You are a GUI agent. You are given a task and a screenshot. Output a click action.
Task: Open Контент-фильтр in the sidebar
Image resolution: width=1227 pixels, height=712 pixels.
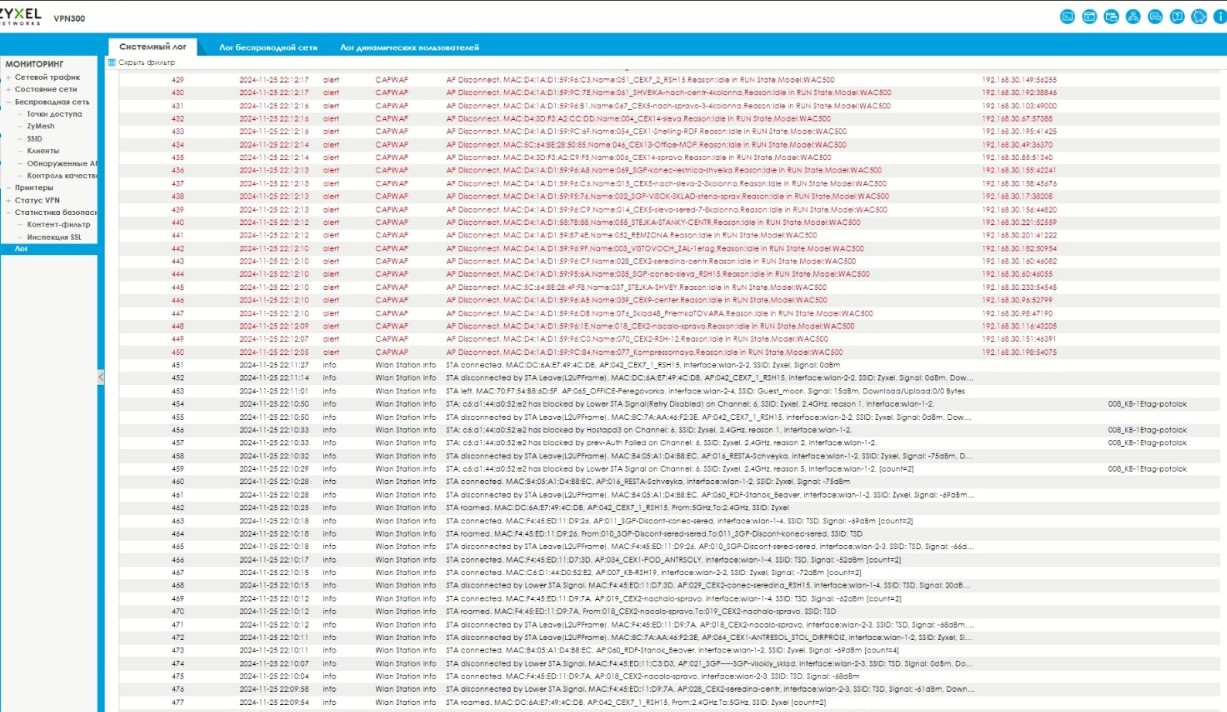click(60, 225)
